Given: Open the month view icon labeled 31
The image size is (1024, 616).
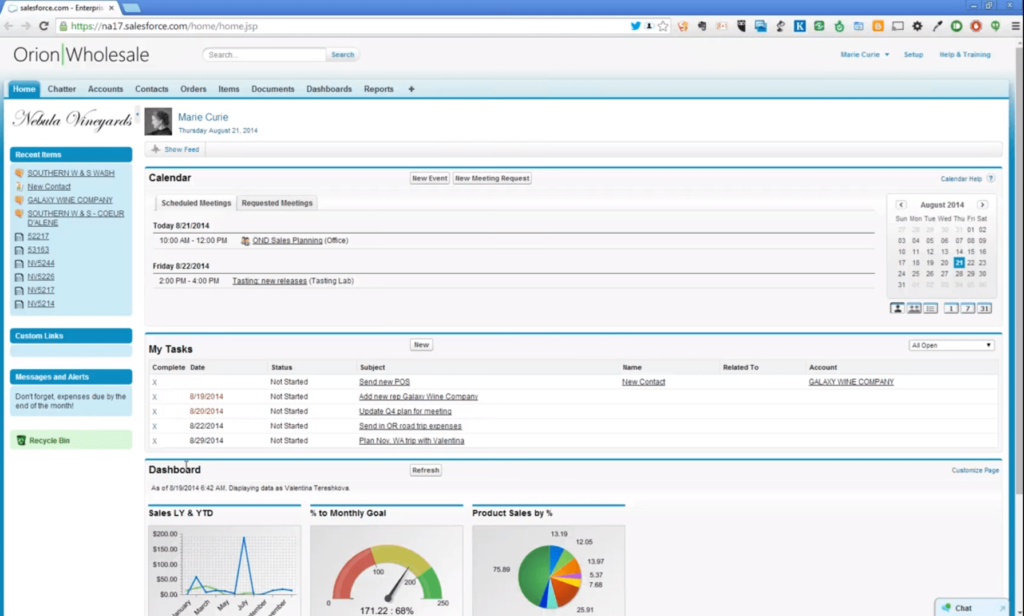Looking at the screenshot, I should pyautogui.click(x=984, y=309).
